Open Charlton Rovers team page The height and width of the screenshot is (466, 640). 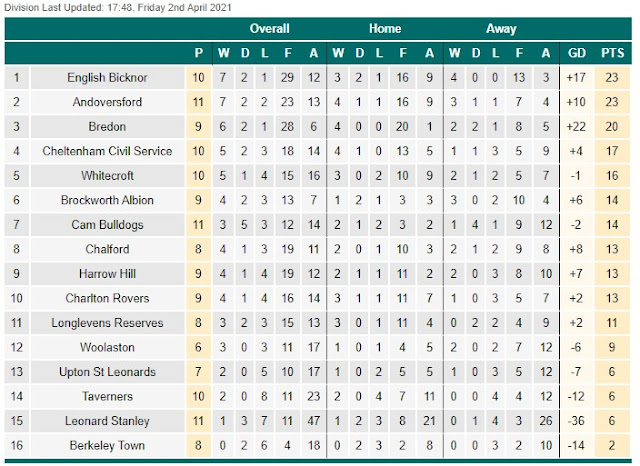pyautogui.click(x=107, y=298)
